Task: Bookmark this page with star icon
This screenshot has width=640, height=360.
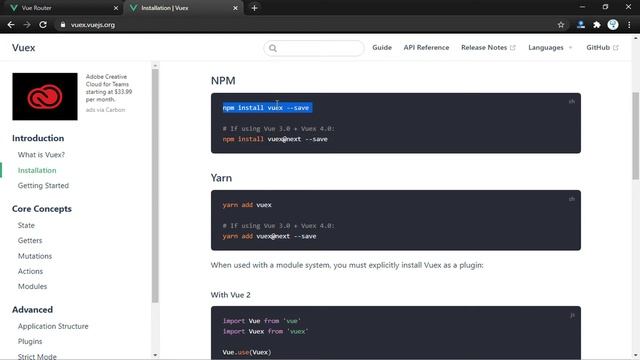Action: click(x=561, y=25)
